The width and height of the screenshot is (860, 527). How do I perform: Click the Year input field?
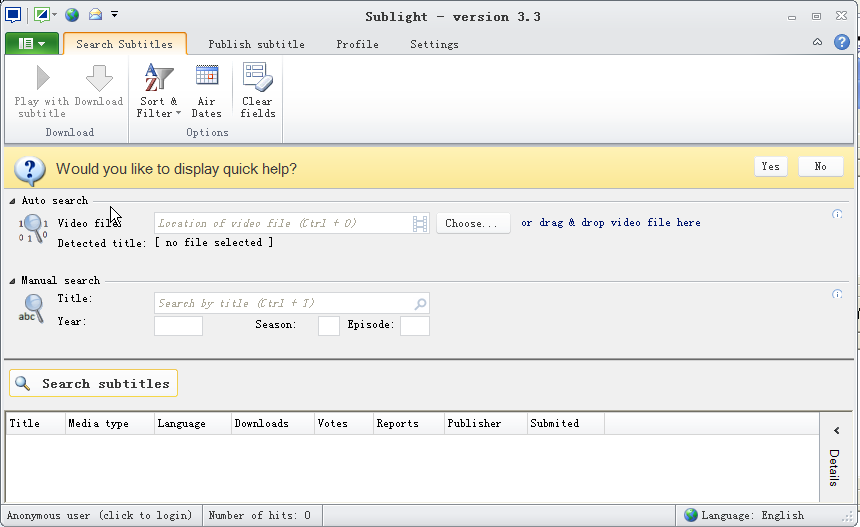178,326
